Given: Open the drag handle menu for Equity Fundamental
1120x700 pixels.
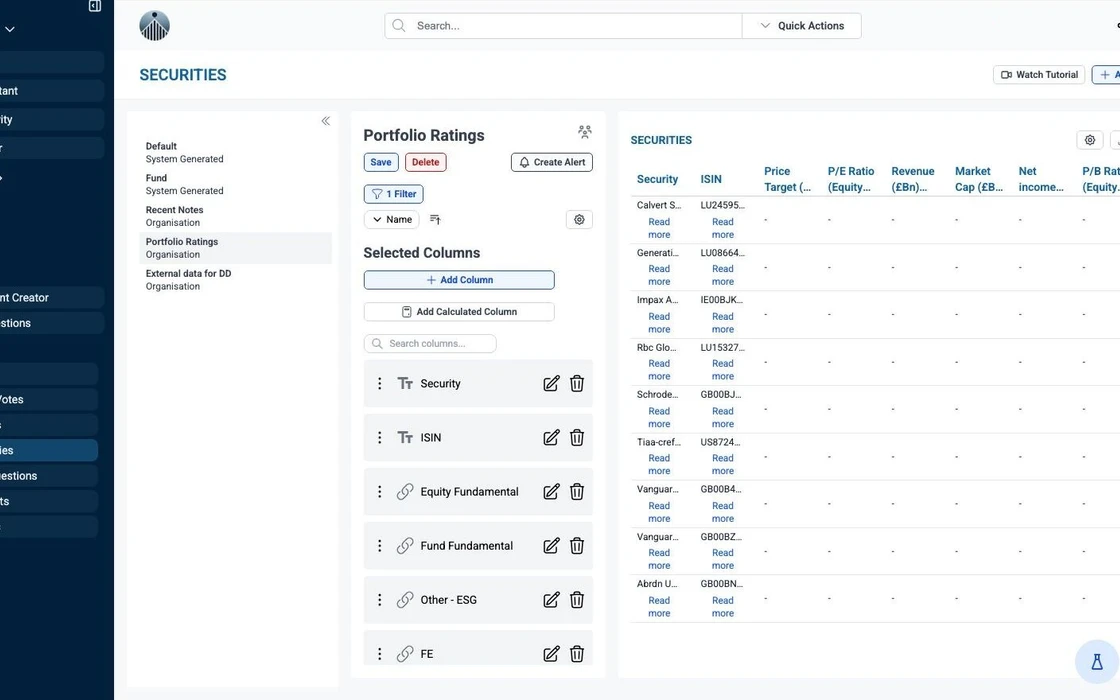Looking at the screenshot, I should point(379,491).
